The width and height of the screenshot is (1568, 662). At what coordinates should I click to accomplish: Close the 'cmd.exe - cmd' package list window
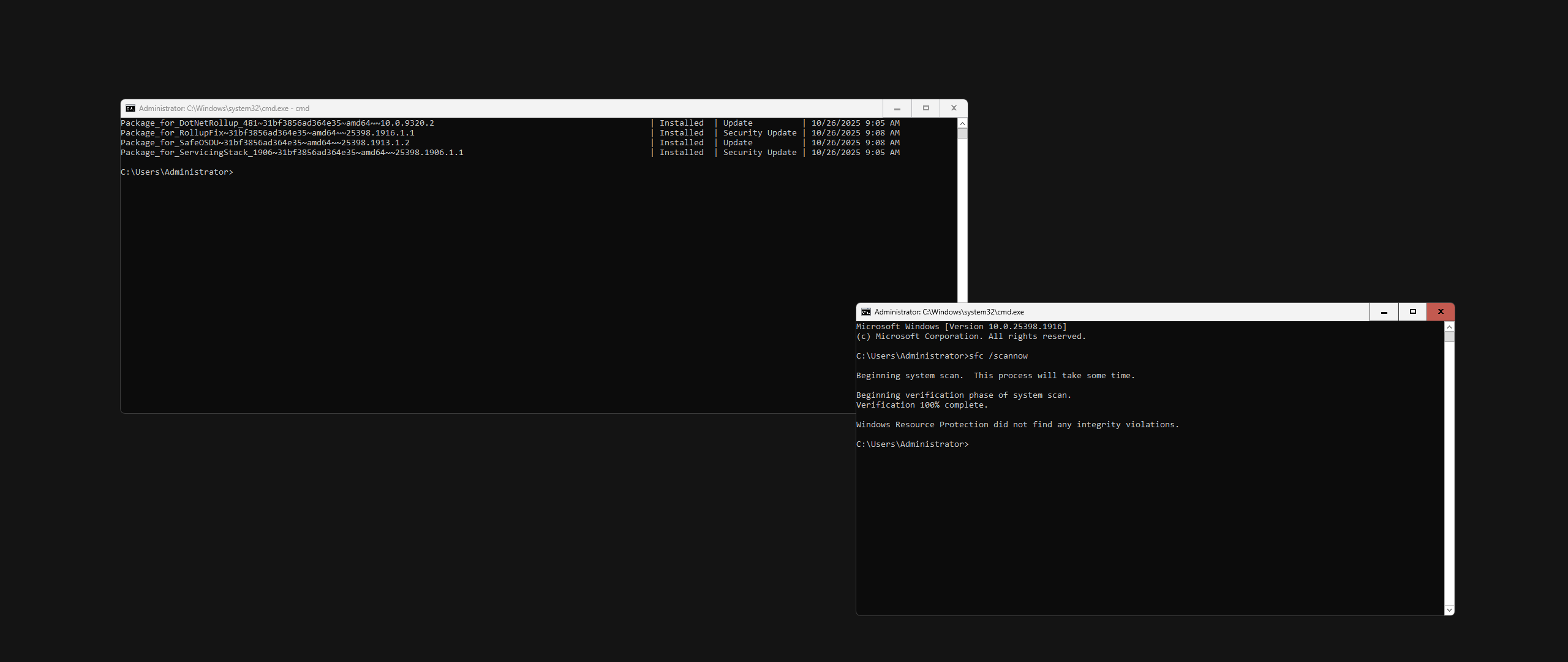coord(954,108)
